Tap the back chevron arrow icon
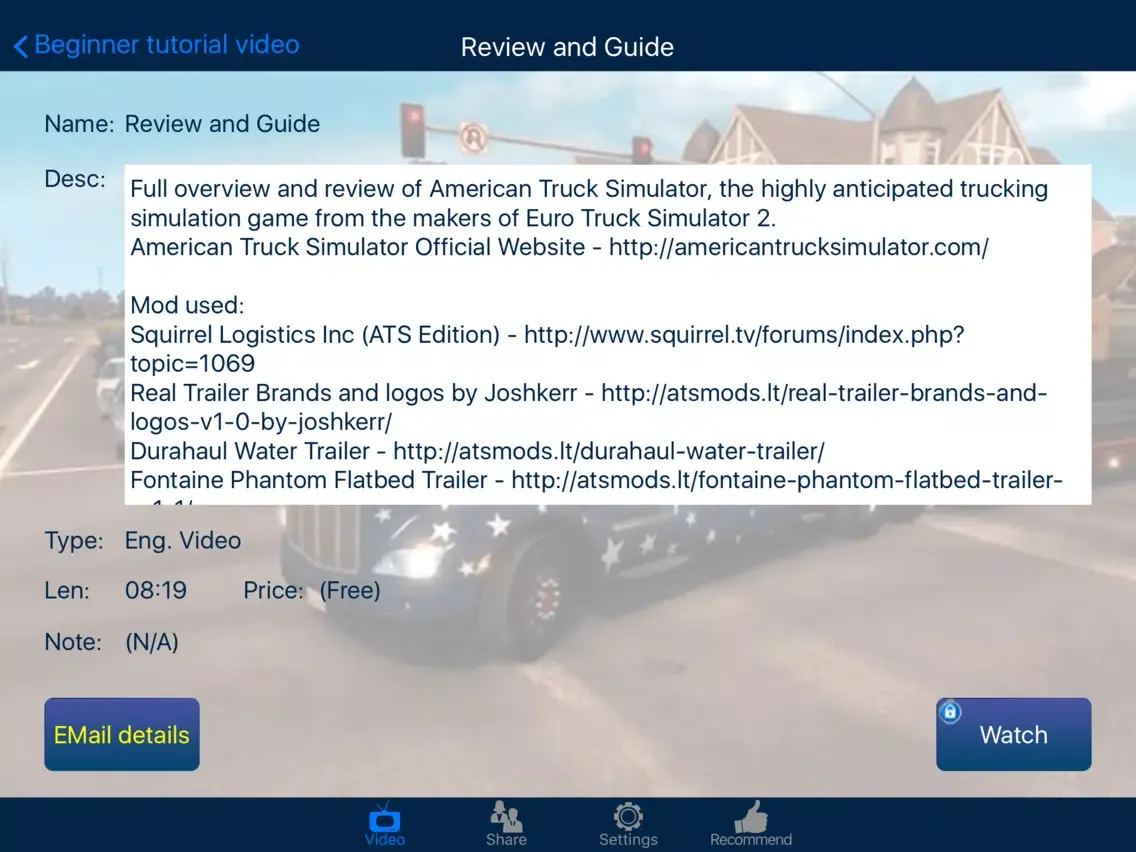 click(x=21, y=46)
